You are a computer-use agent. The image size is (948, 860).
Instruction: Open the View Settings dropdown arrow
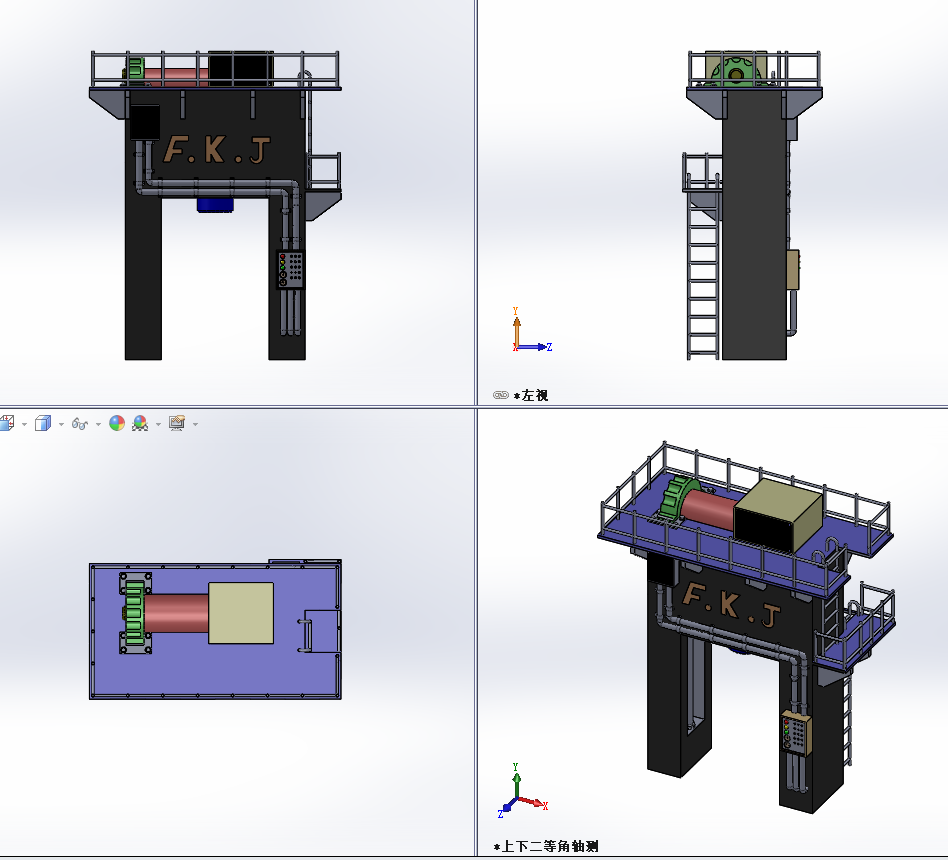195,425
